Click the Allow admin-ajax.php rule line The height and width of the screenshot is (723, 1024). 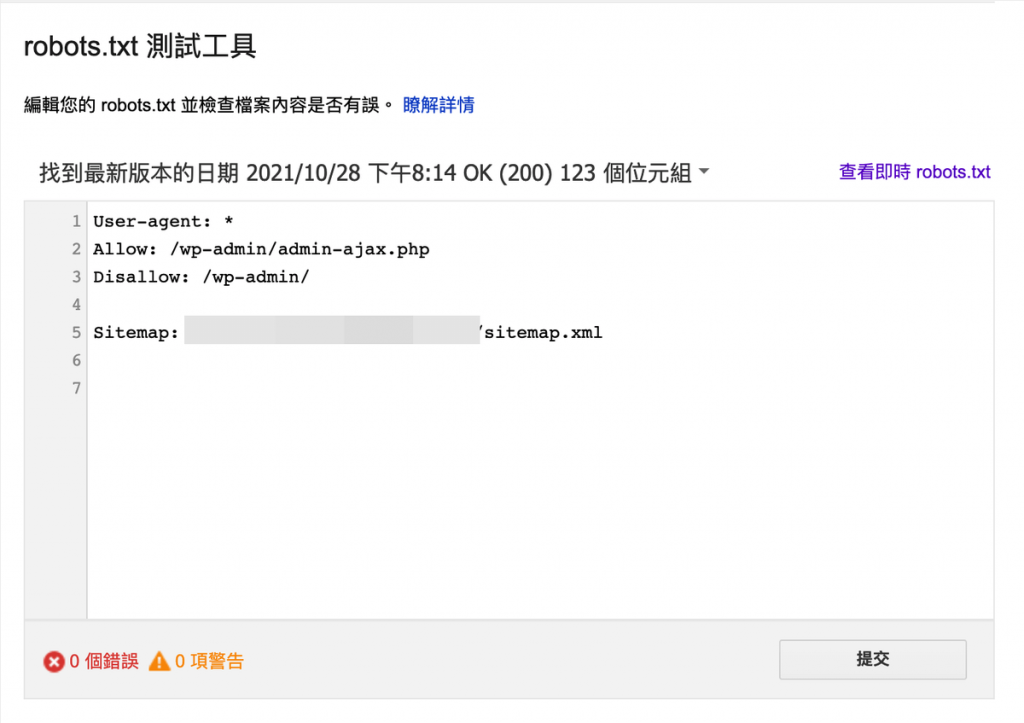coord(261,249)
